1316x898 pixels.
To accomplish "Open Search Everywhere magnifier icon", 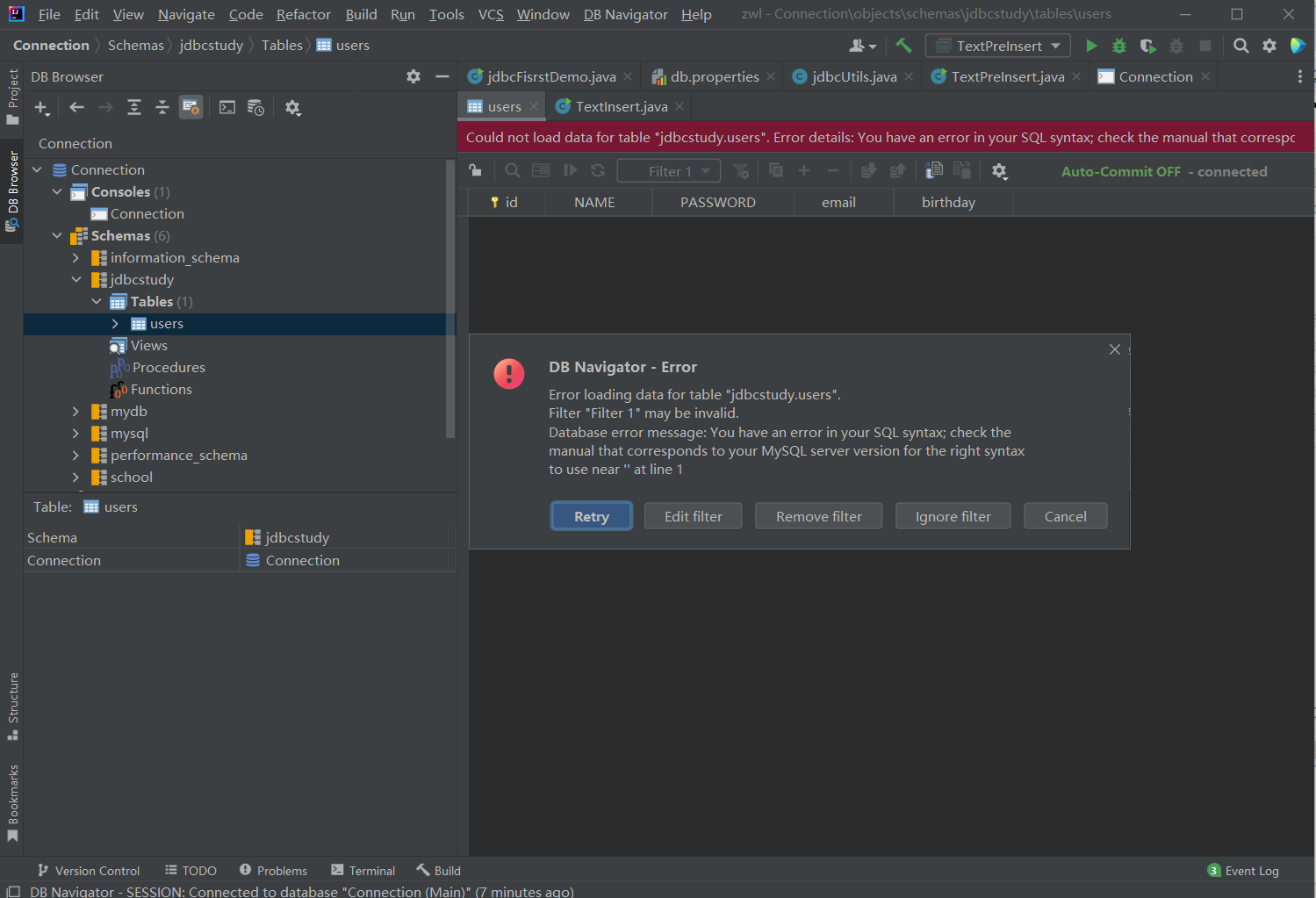I will pos(1240,46).
